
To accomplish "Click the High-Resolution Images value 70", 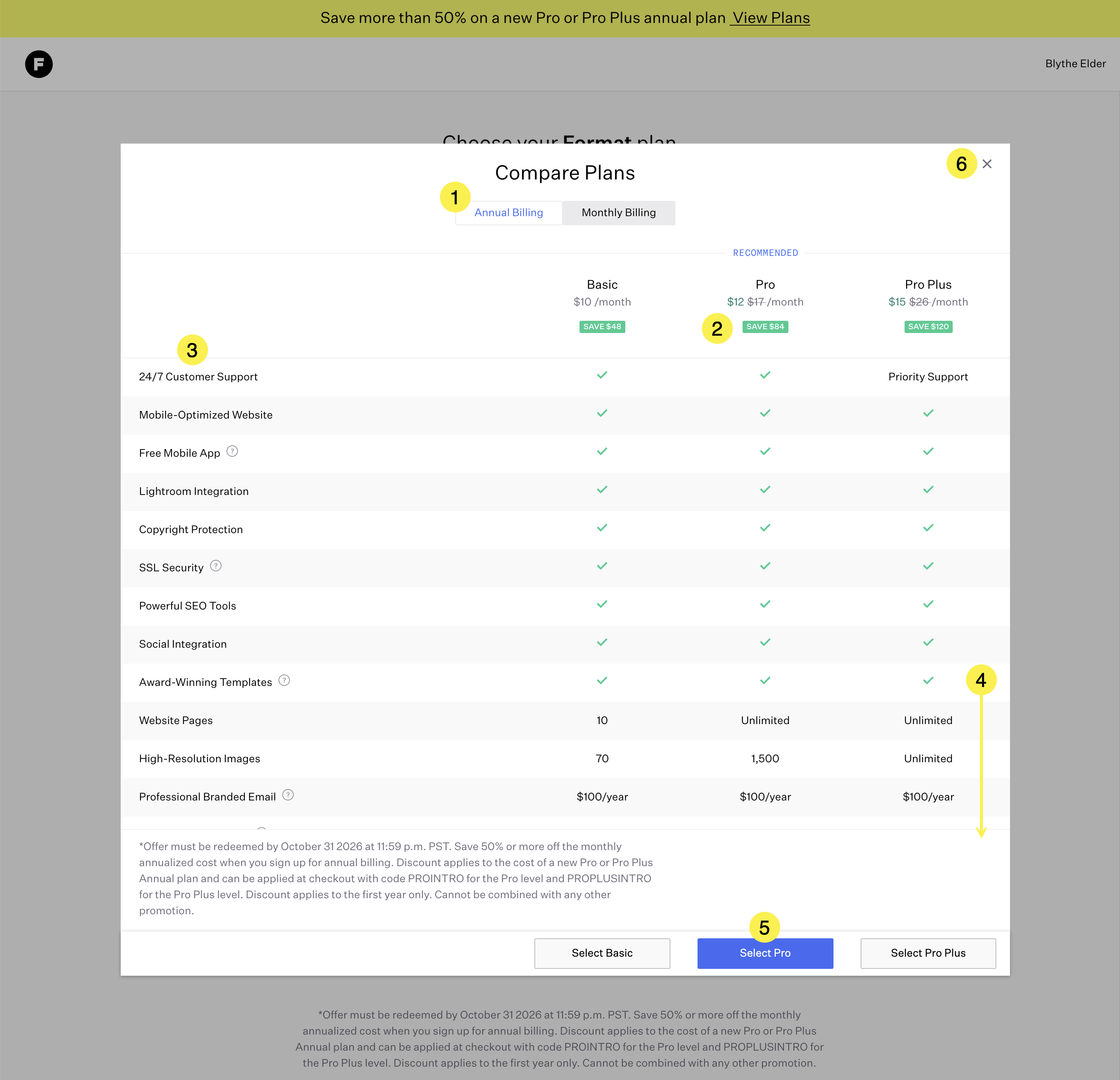I will coord(602,759).
